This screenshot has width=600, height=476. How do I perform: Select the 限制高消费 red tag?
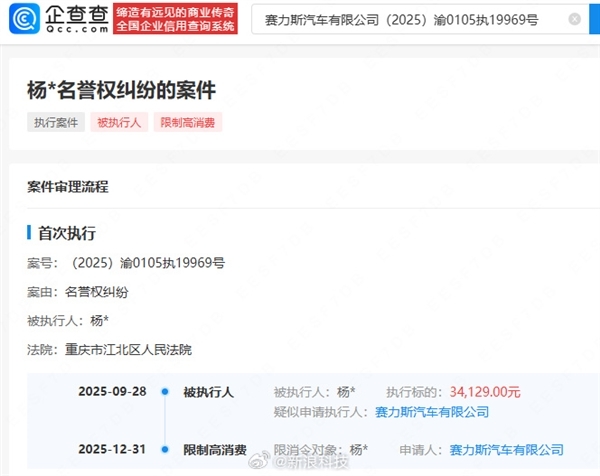188,123
